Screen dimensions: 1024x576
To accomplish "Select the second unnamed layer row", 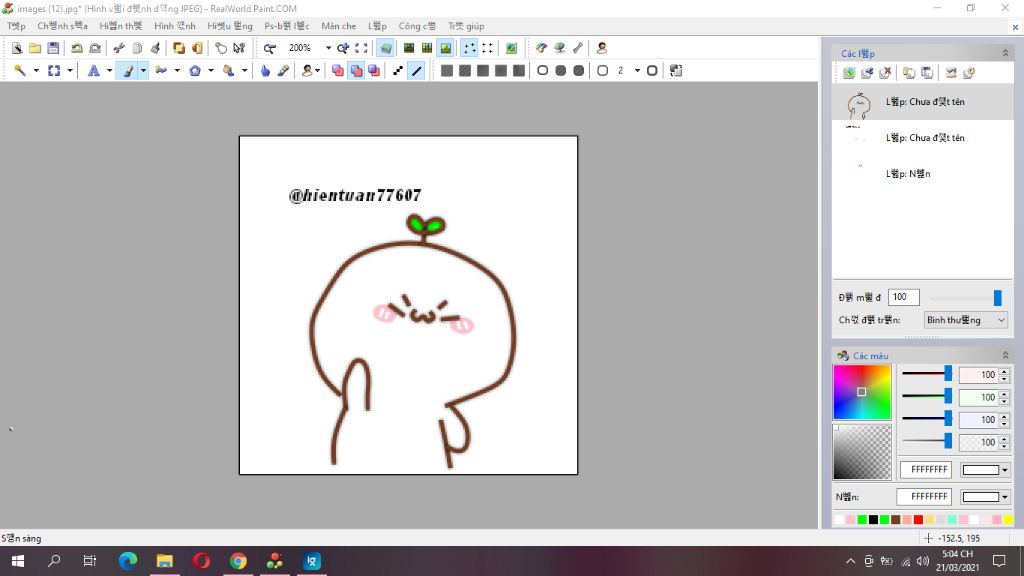I will (923, 138).
